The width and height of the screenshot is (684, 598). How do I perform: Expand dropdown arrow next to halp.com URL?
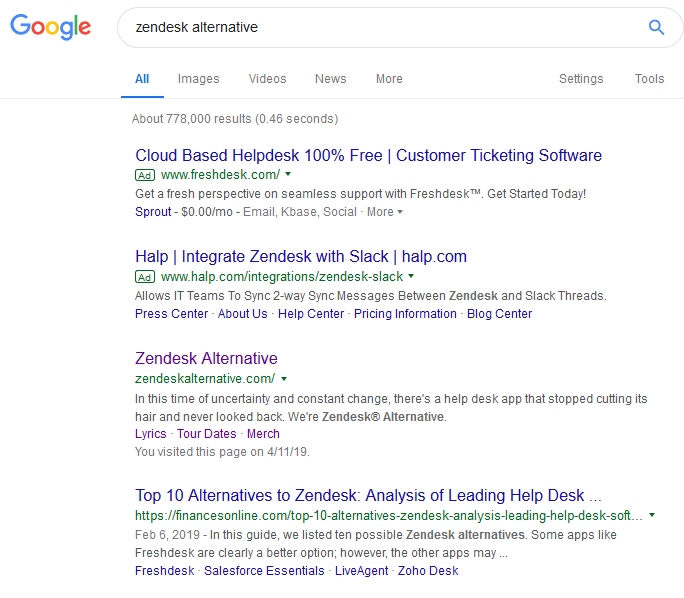click(410, 277)
